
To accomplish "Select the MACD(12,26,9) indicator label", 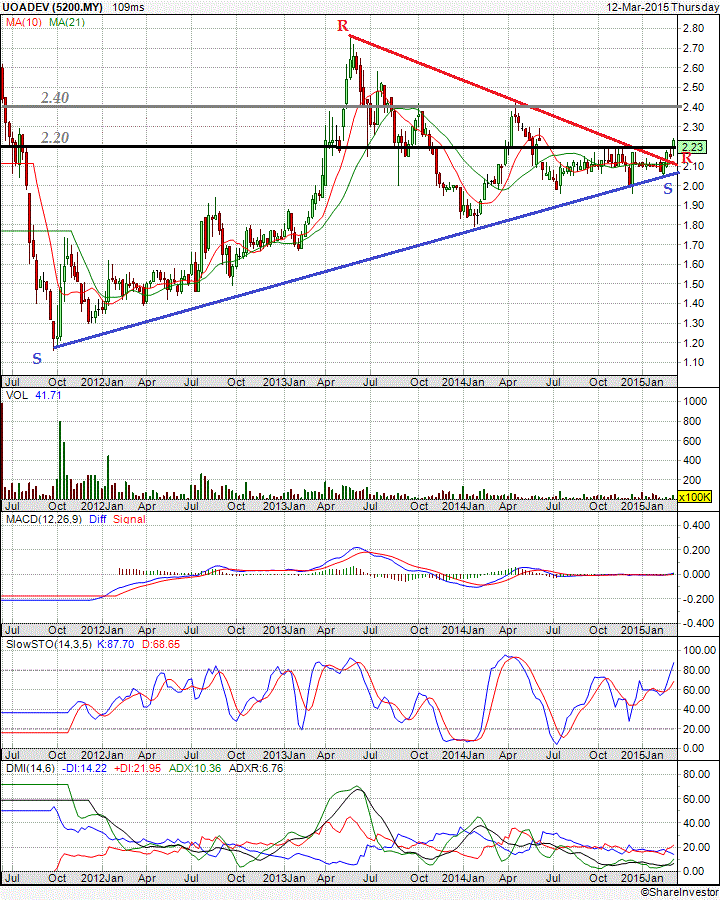I will tap(44, 519).
